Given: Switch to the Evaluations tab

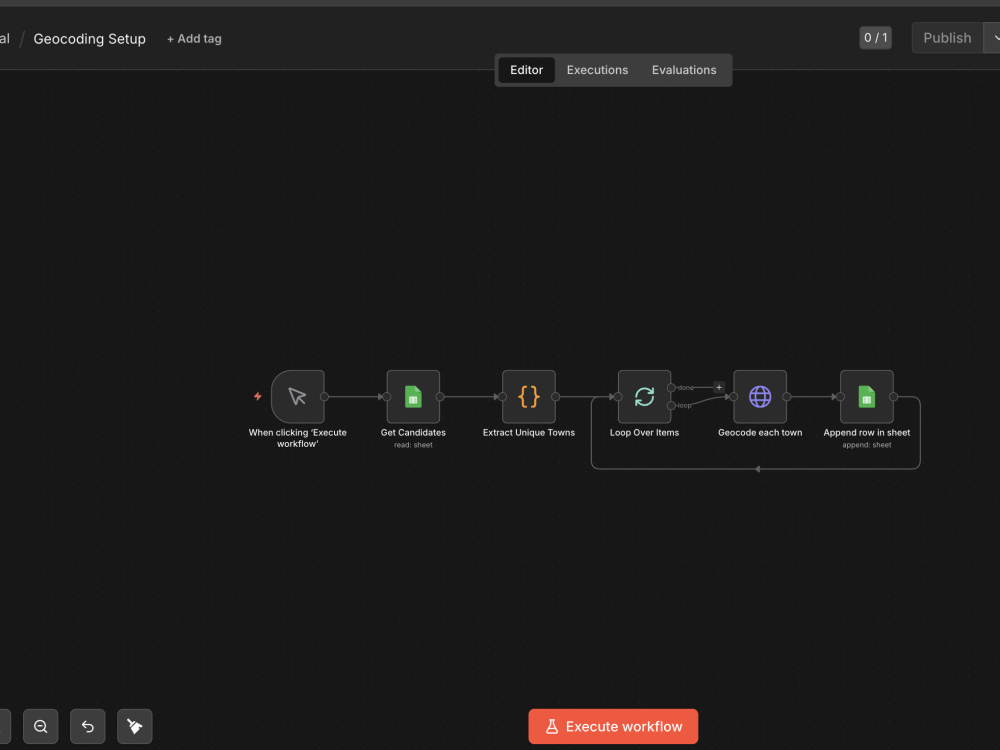Looking at the screenshot, I should click(x=684, y=70).
